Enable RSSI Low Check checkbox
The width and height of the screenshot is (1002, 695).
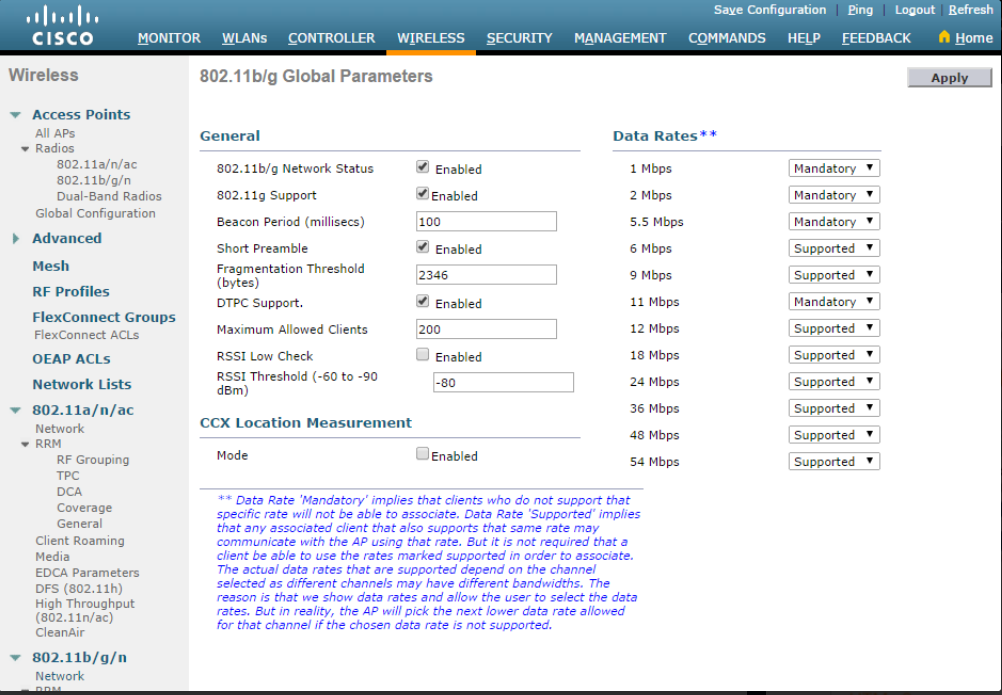pos(422,355)
